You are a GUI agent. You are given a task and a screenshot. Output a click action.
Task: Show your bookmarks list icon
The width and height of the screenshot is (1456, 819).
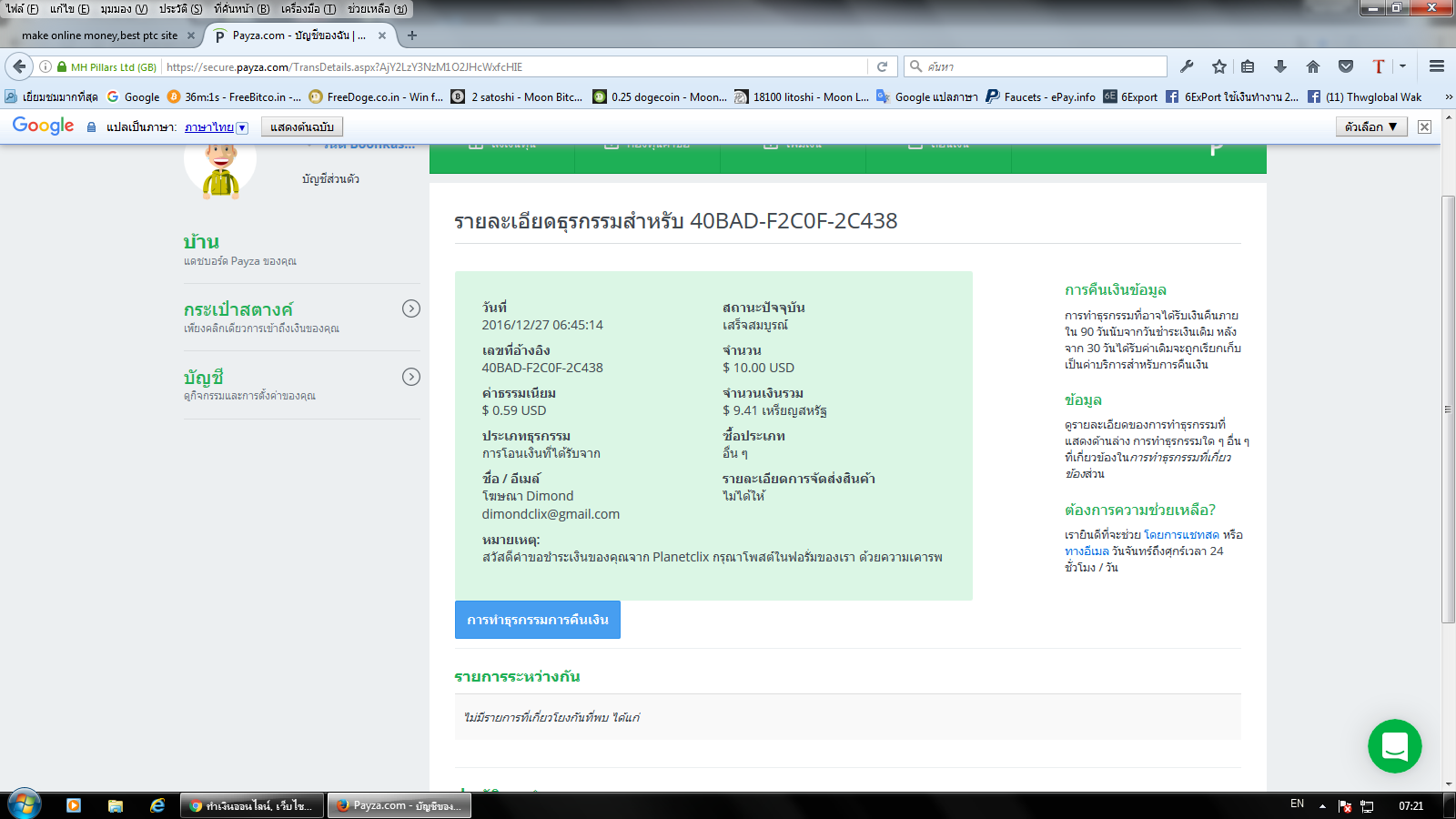(1248, 66)
